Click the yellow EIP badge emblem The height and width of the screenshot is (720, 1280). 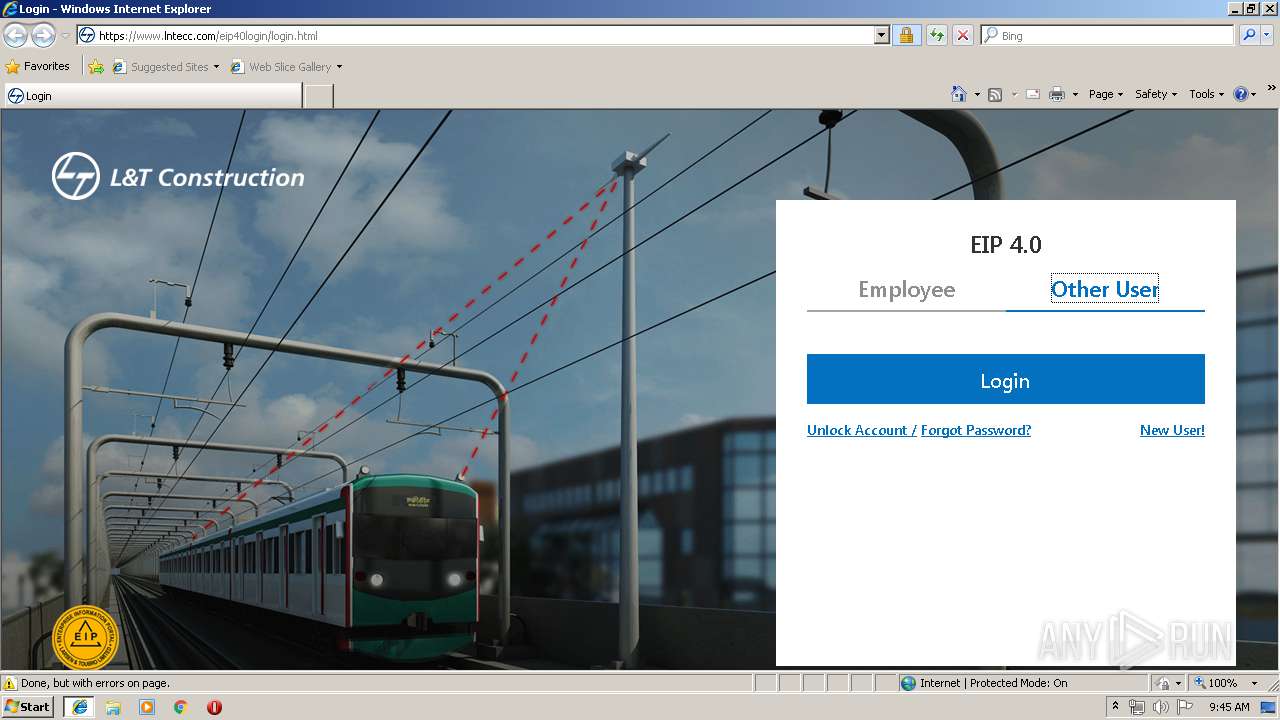pos(85,637)
